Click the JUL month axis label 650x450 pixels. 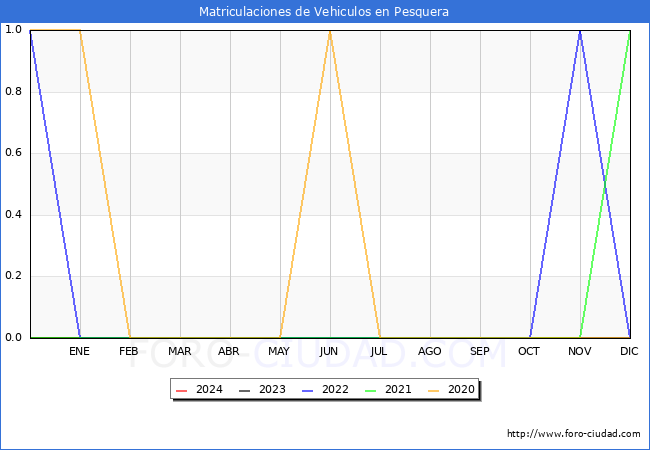[379, 351]
